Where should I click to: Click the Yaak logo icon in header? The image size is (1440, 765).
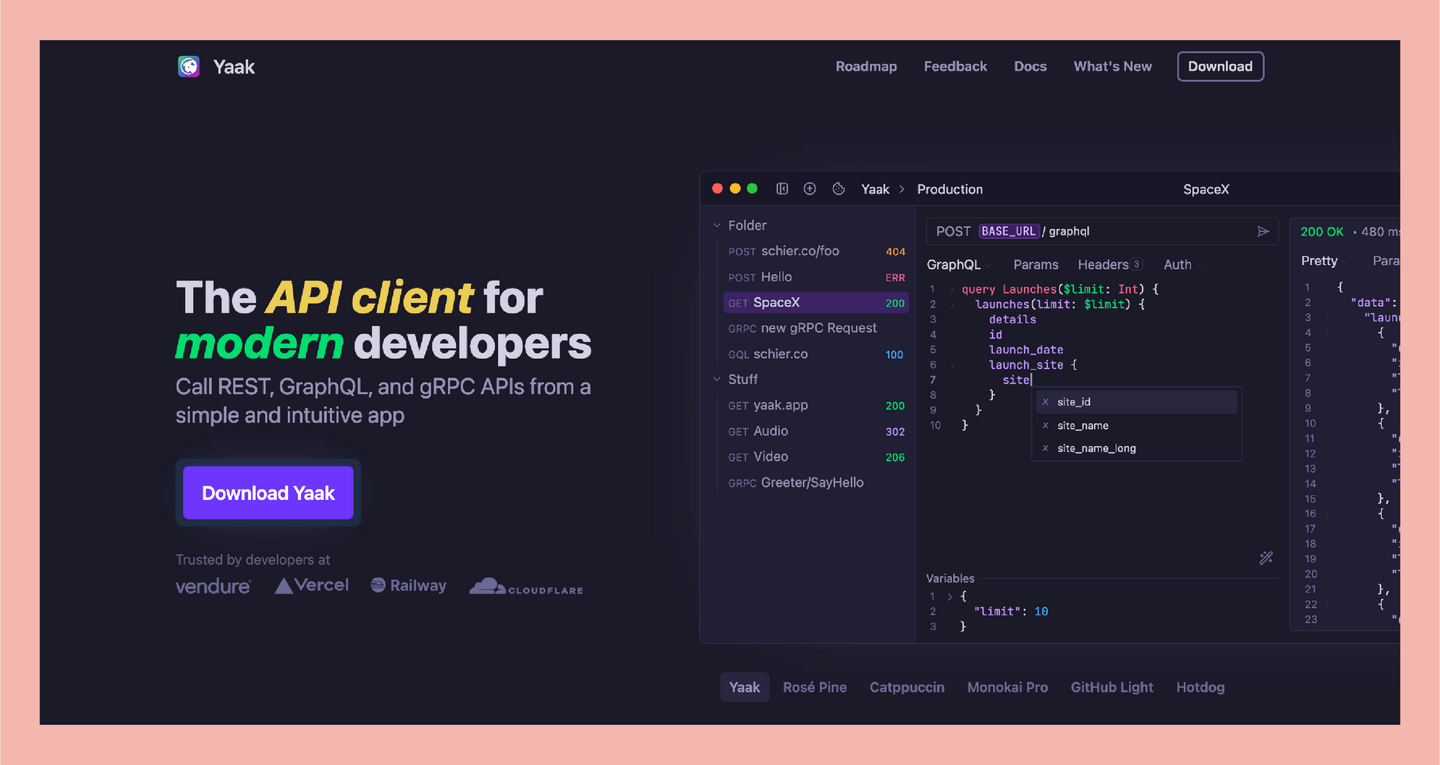[x=189, y=67]
